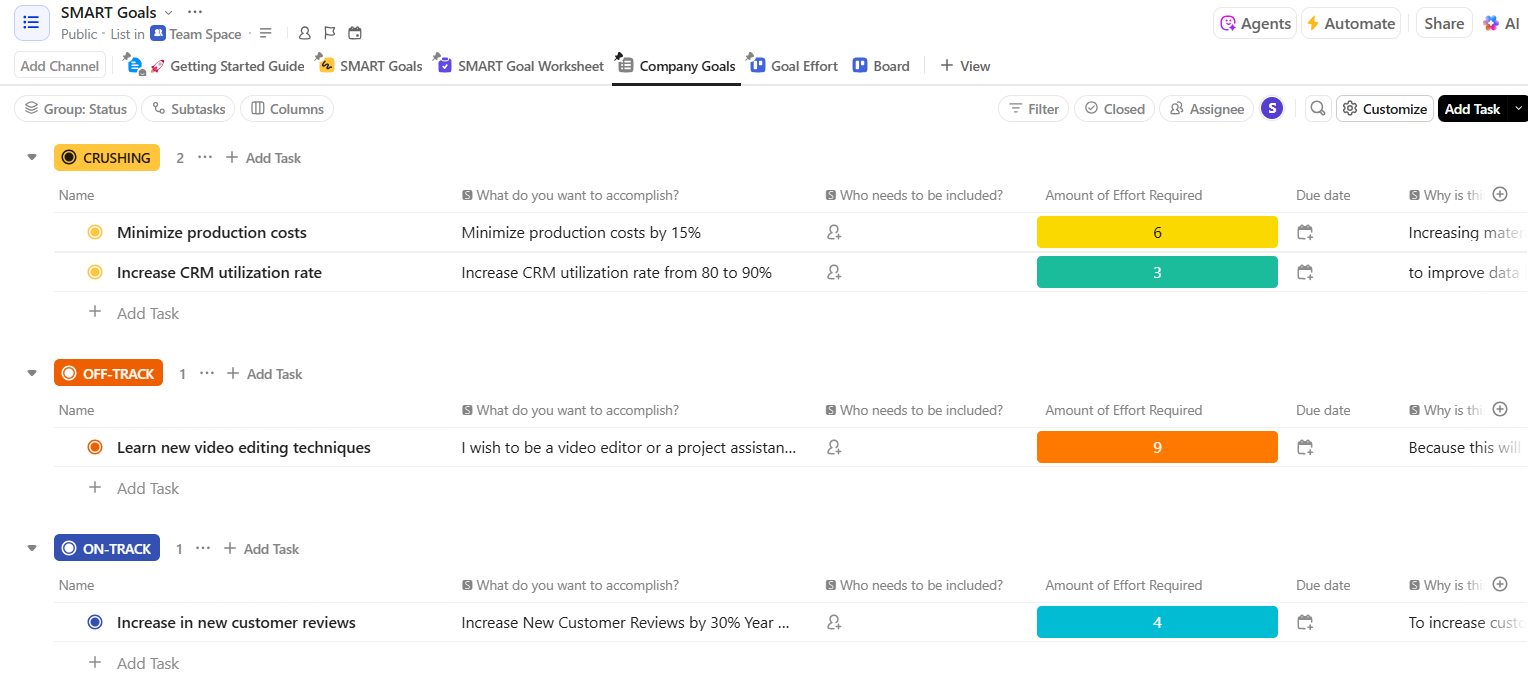
Task: Toggle the Closed tasks filter
Action: point(1114,109)
